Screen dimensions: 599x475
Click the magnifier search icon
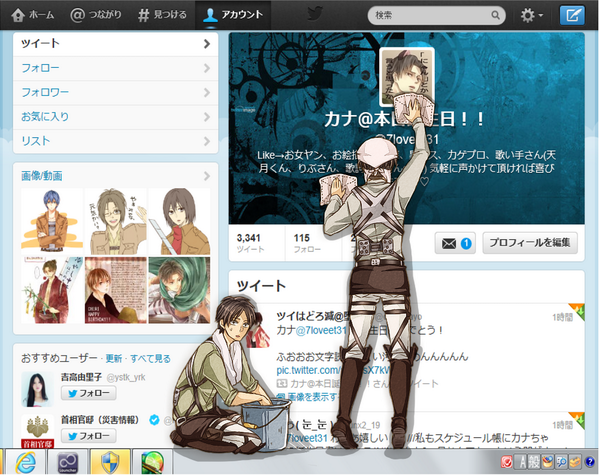click(495, 15)
